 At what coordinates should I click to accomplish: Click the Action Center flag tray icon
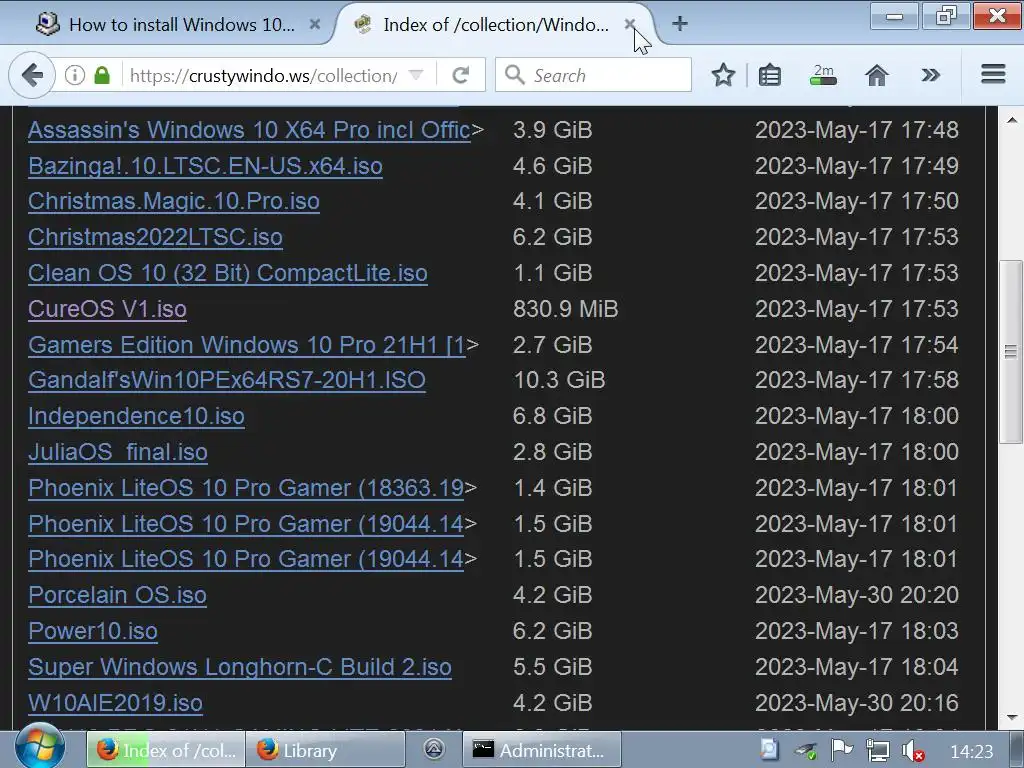click(842, 750)
